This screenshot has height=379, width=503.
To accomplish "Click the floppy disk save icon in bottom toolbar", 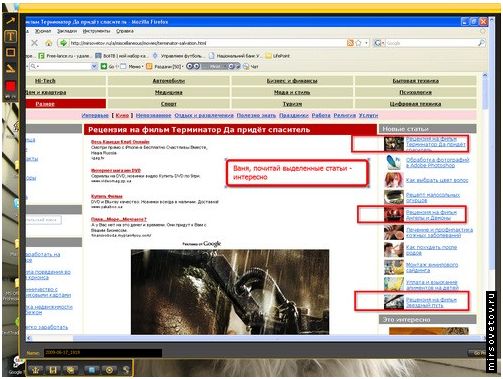I will tap(53, 370).
